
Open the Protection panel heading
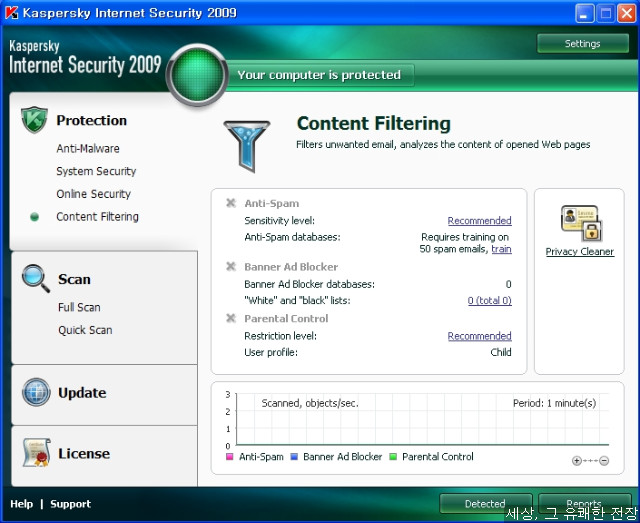(91, 120)
